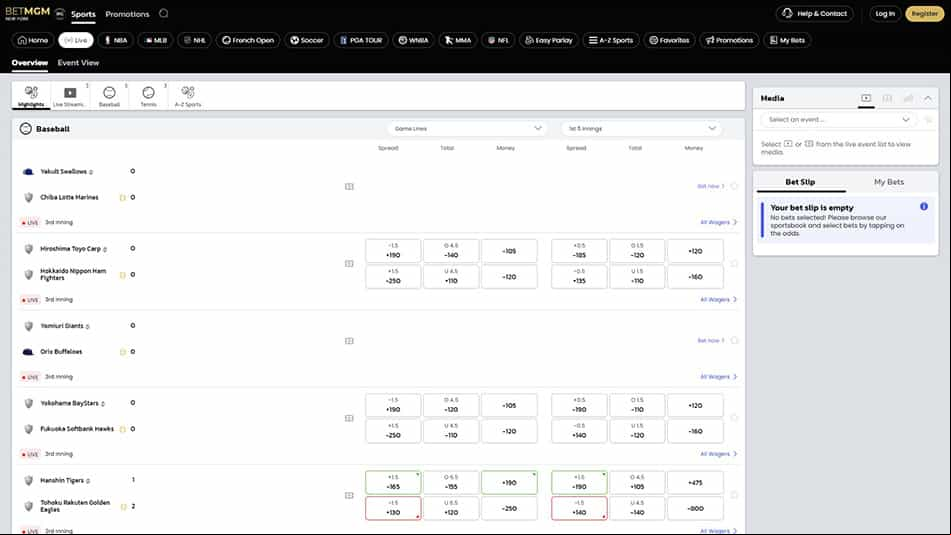Open the search magnifier icon
951x535 pixels.
click(x=164, y=13)
